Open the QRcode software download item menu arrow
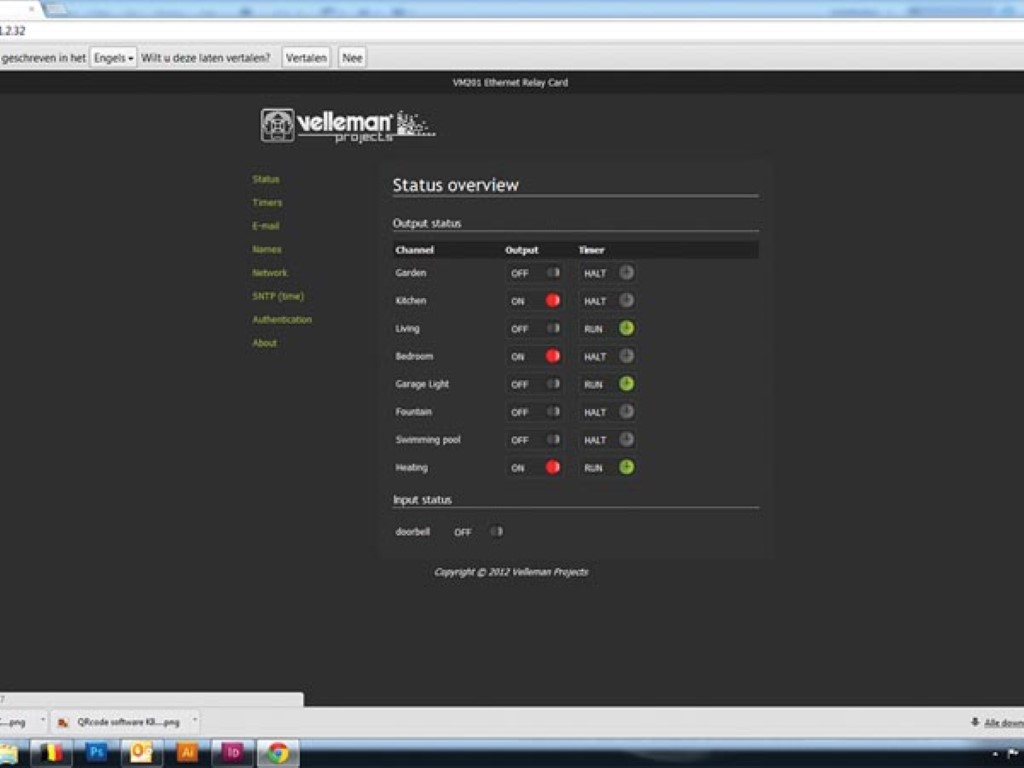Viewport: 1024px width, 768px height. point(194,721)
